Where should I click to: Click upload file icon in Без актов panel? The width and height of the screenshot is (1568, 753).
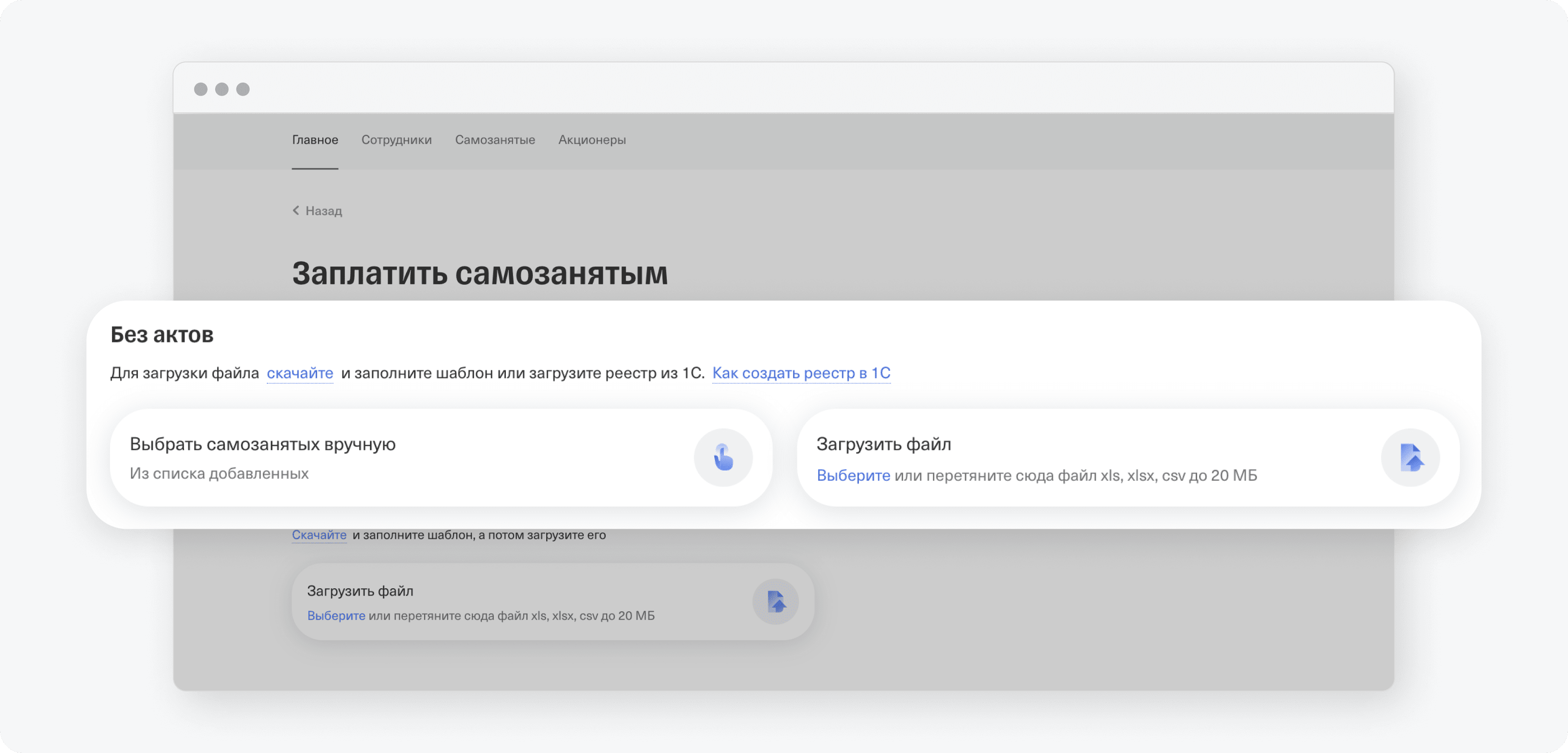point(1410,458)
